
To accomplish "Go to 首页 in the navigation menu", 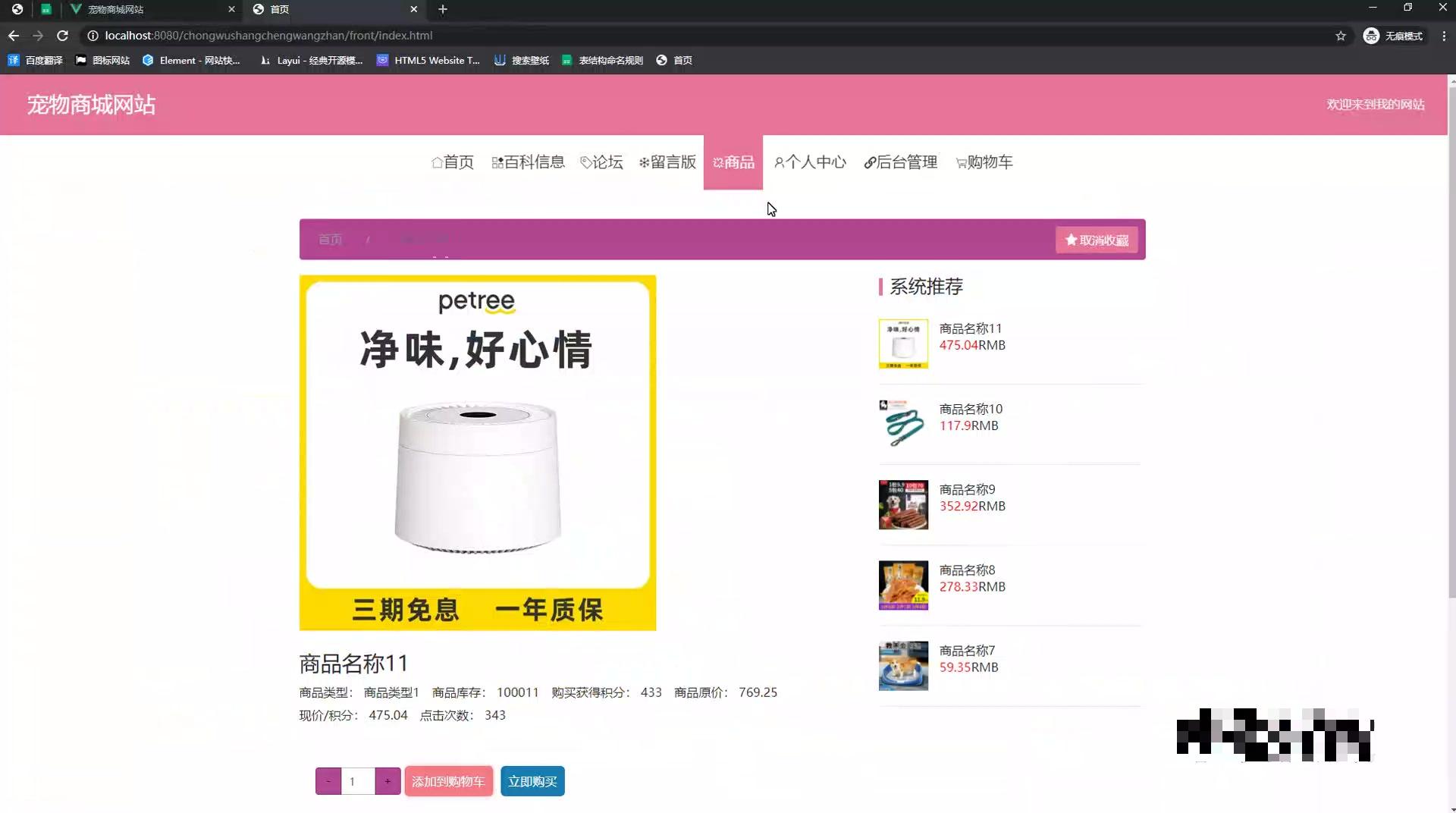I will (453, 162).
